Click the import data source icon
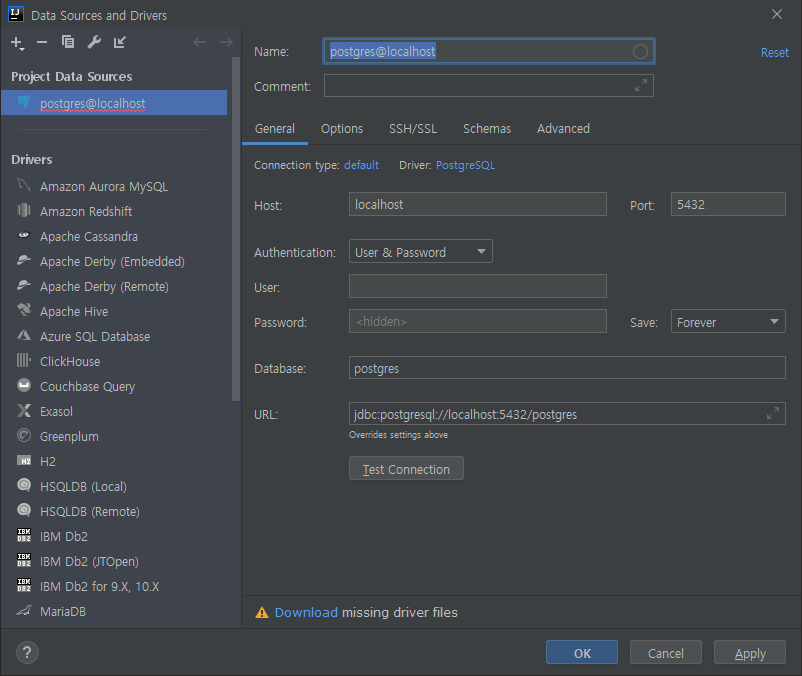Image resolution: width=802 pixels, height=676 pixels. coord(120,43)
